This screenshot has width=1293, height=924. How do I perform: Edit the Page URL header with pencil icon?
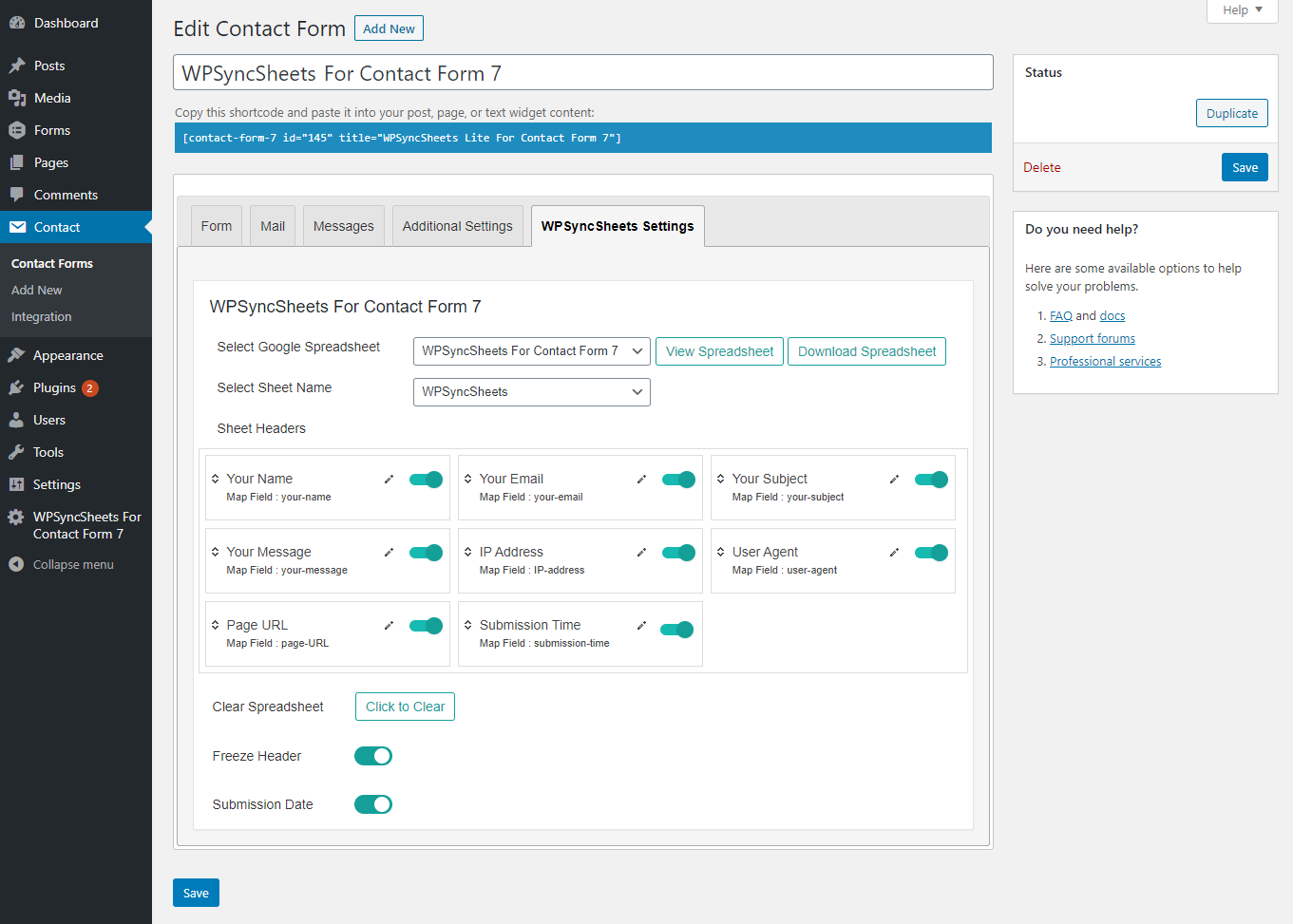click(x=389, y=626)
